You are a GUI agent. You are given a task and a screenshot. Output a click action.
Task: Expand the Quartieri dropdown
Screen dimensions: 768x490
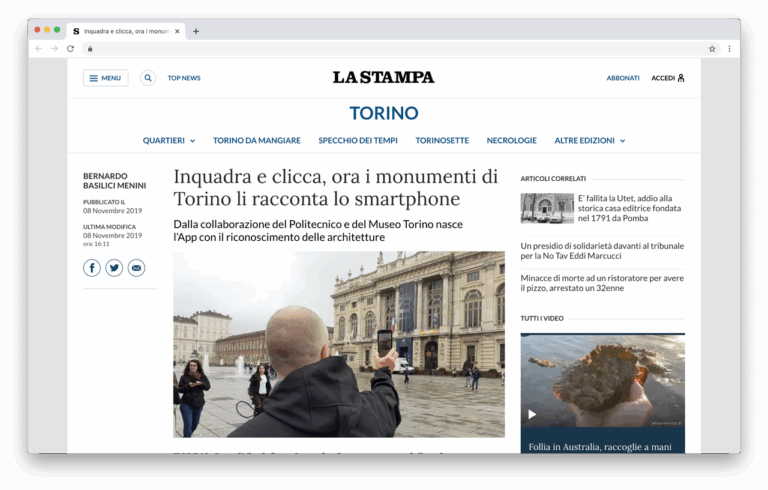(x=169, y=141)
